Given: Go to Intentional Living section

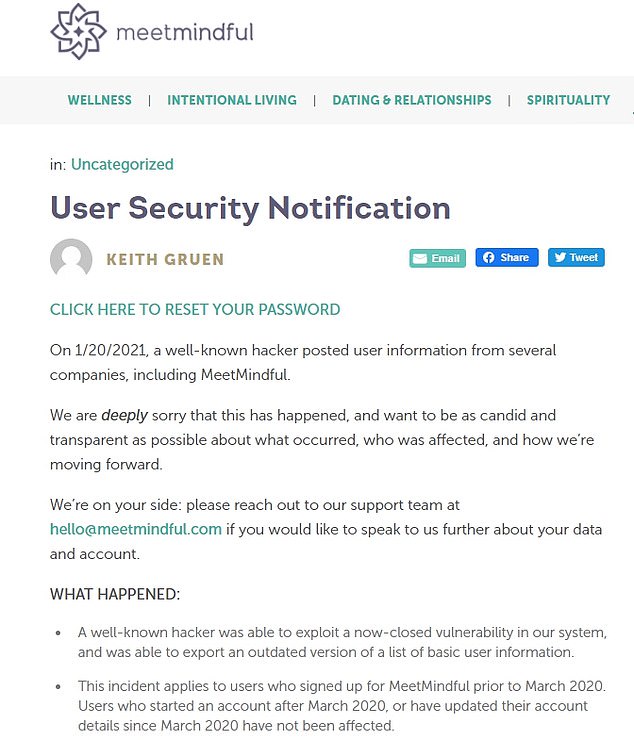Looking at the screenshot, I should pyautogui.click(x=232, y=100).
